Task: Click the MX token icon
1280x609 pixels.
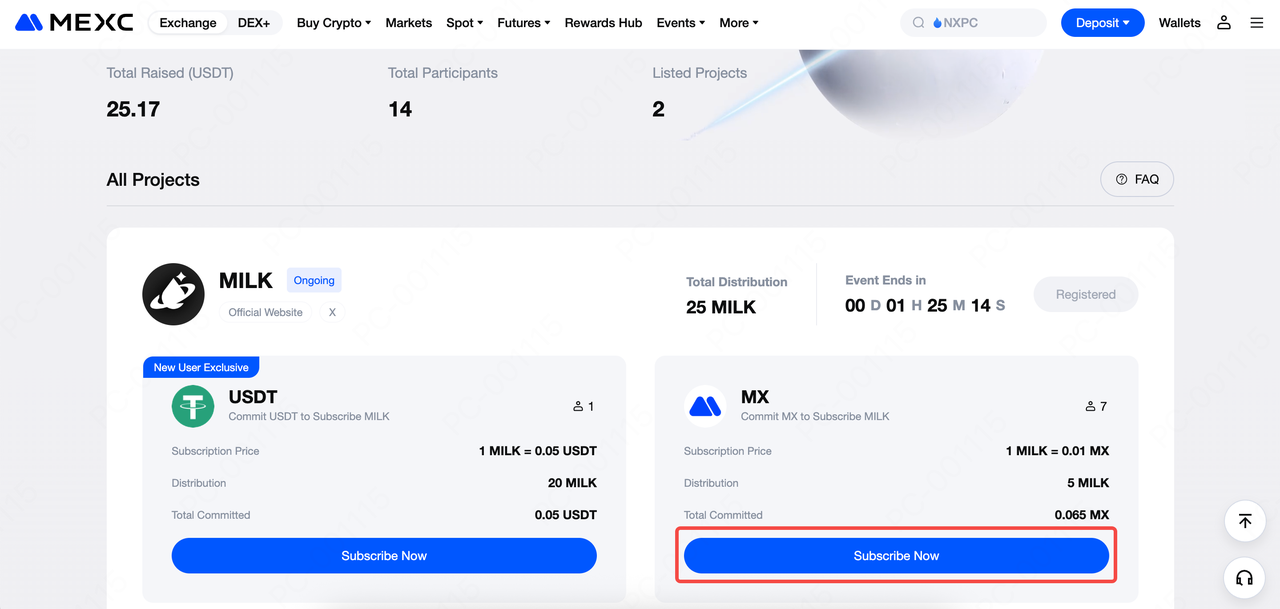Action: click(x=705, y=406)
